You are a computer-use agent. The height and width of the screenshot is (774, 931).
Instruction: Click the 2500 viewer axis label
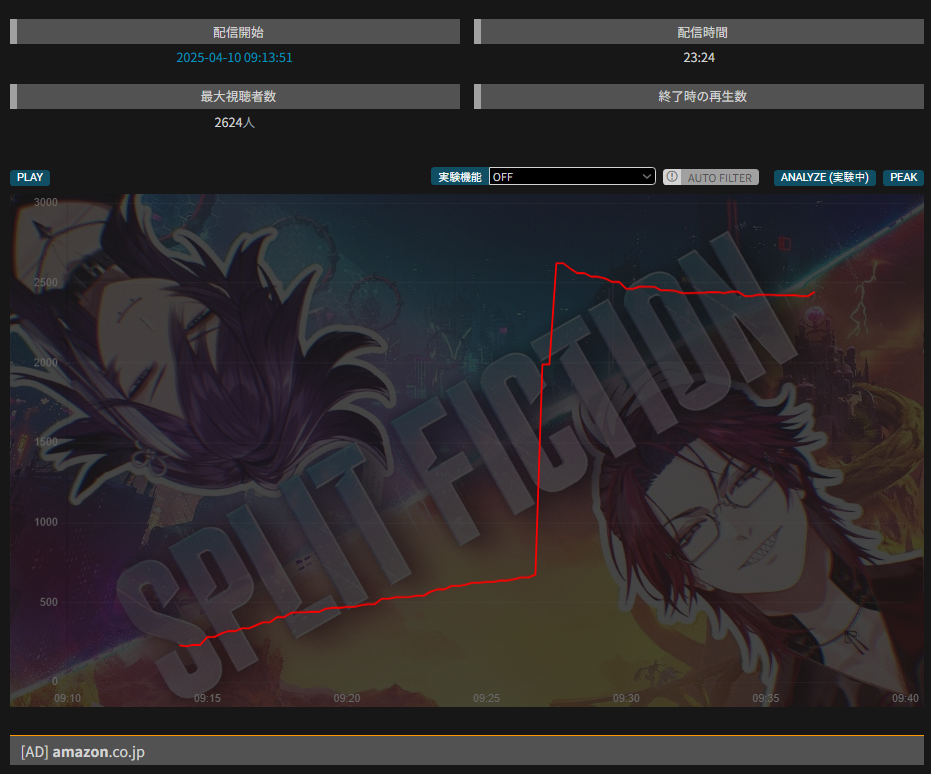[x=46, y=283]
